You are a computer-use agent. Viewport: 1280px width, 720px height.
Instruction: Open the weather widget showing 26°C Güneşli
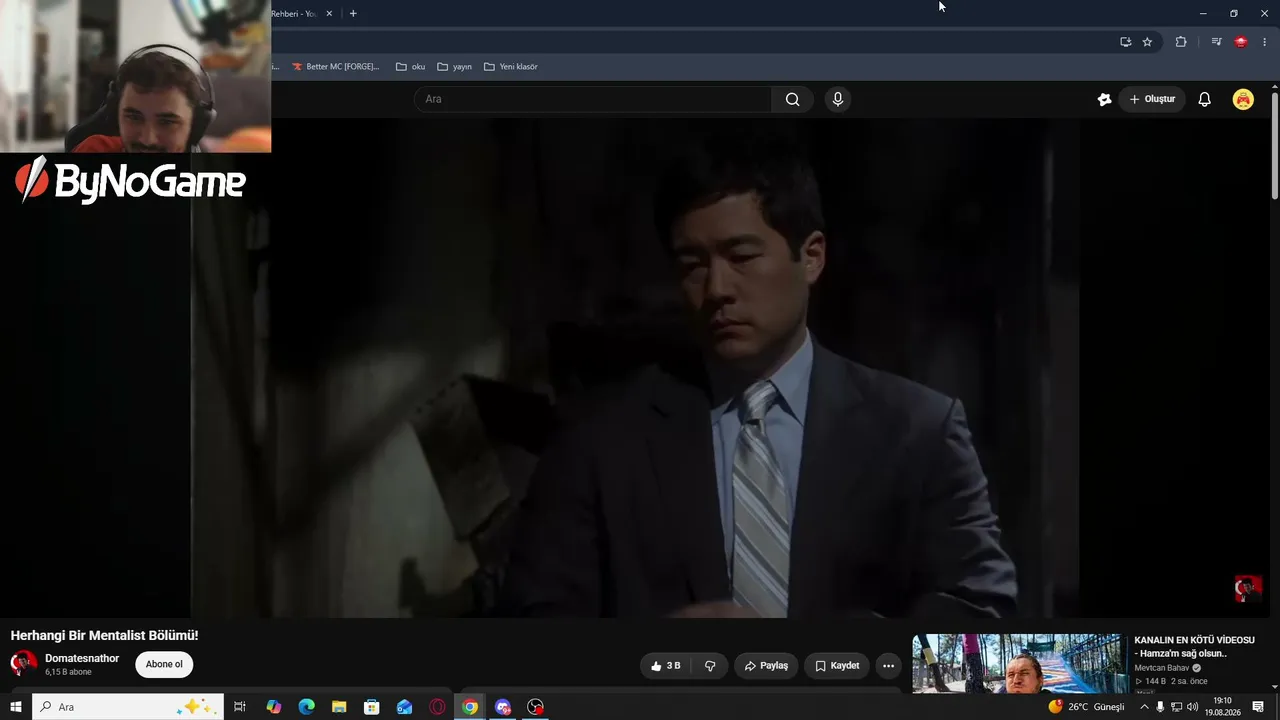pyautogui.click(x=1086, y=707)
